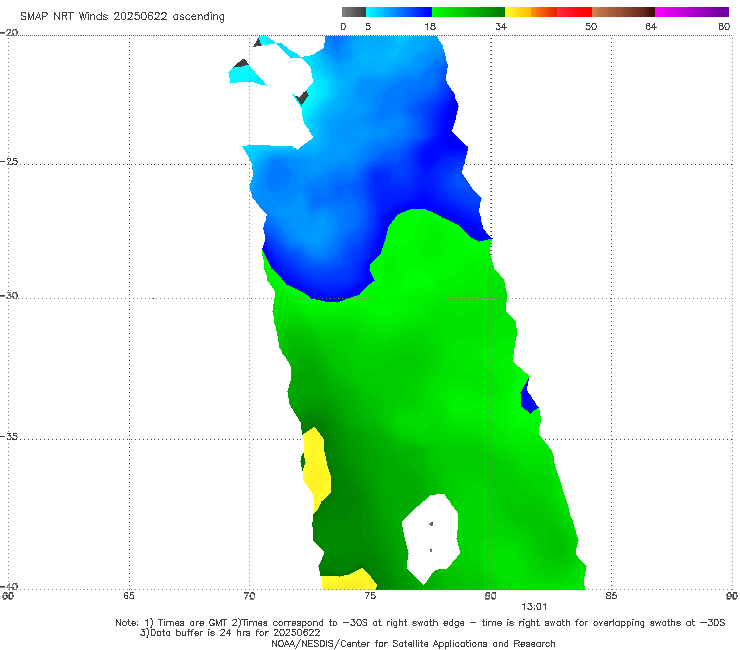Click the color bar label '18'

coord(430,27)
